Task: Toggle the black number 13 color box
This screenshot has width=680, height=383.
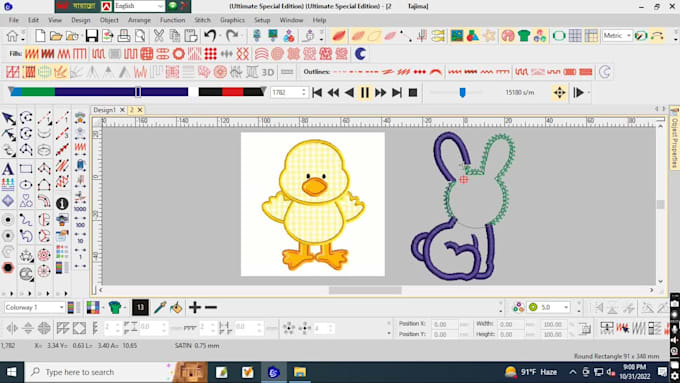Action: pyautogui.click(x=140, y=307)
